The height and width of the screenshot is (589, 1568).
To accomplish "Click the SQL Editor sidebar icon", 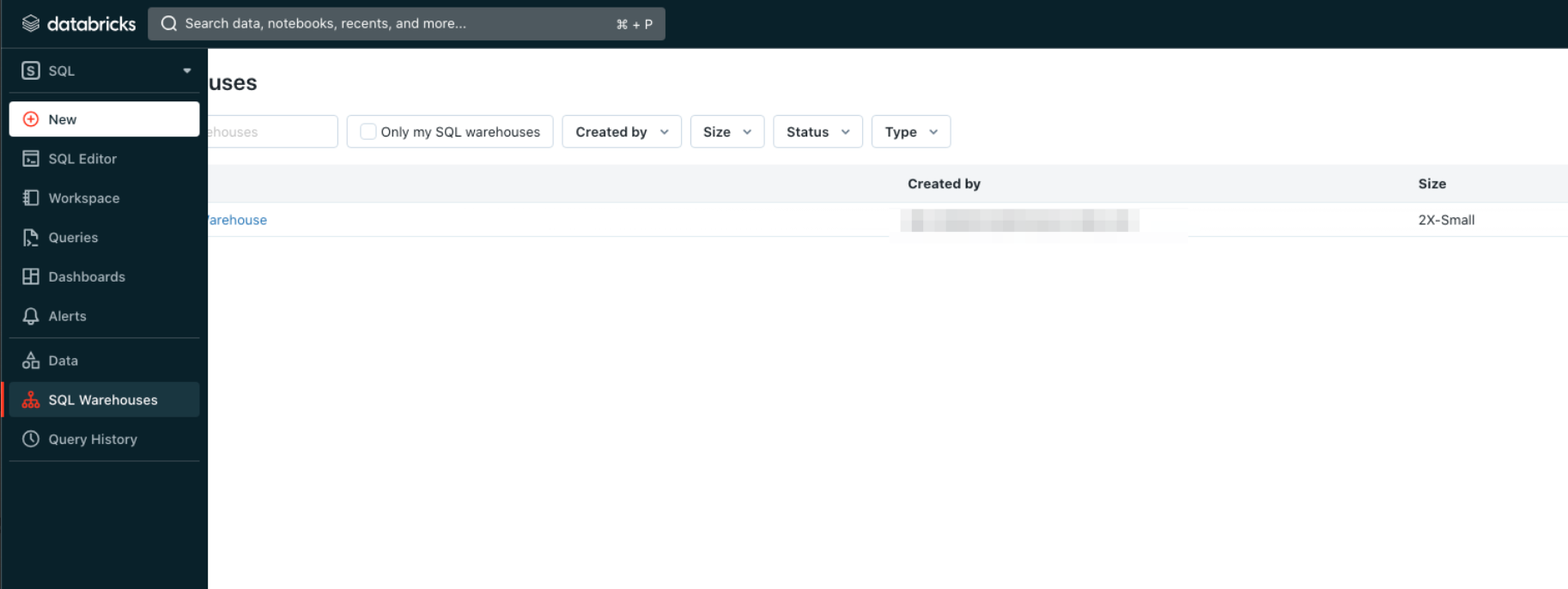I will click(31, 159).
